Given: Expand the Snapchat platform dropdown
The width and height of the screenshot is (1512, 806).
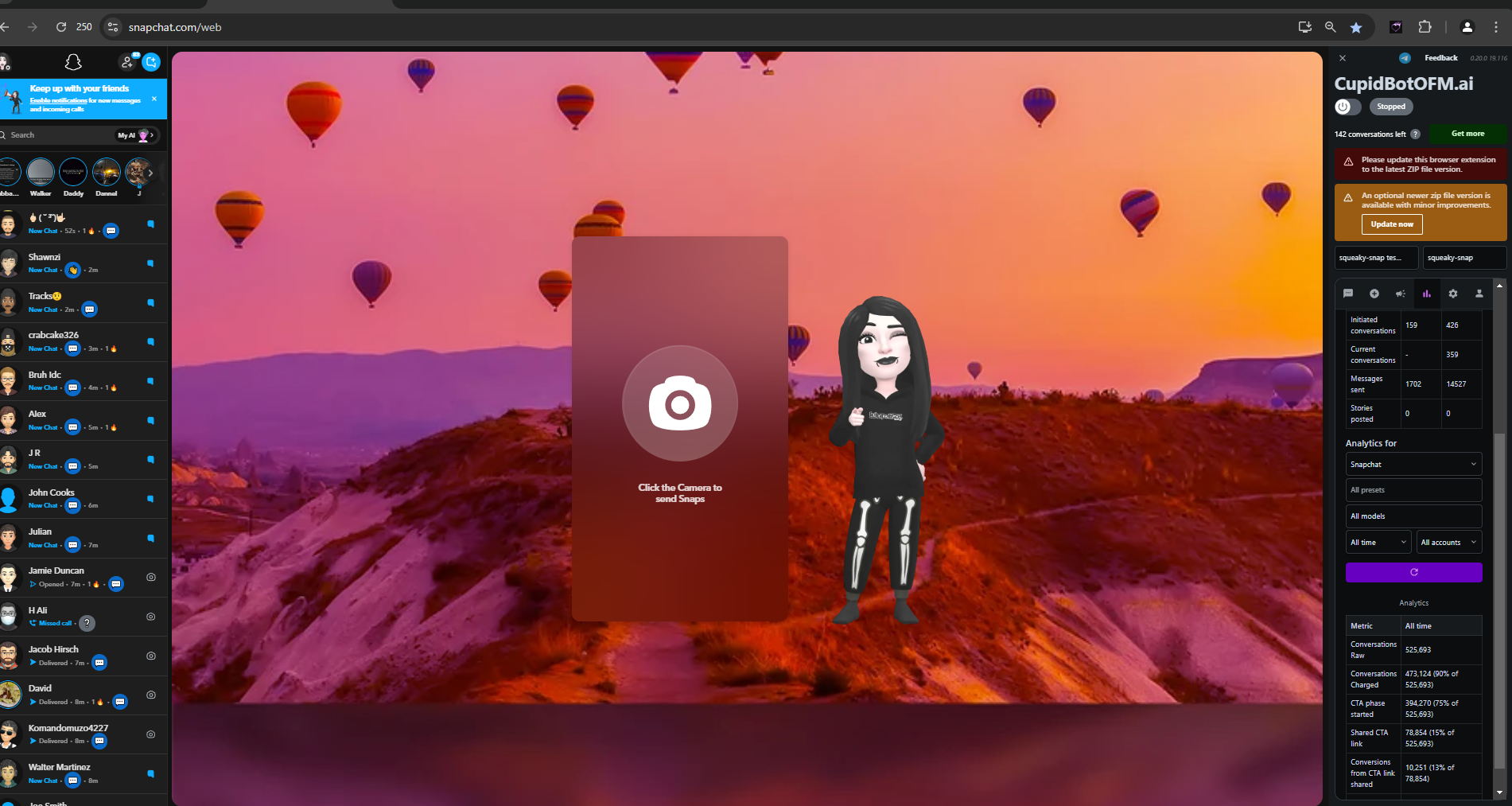Looking at the screenshot, I should 1413,465.
